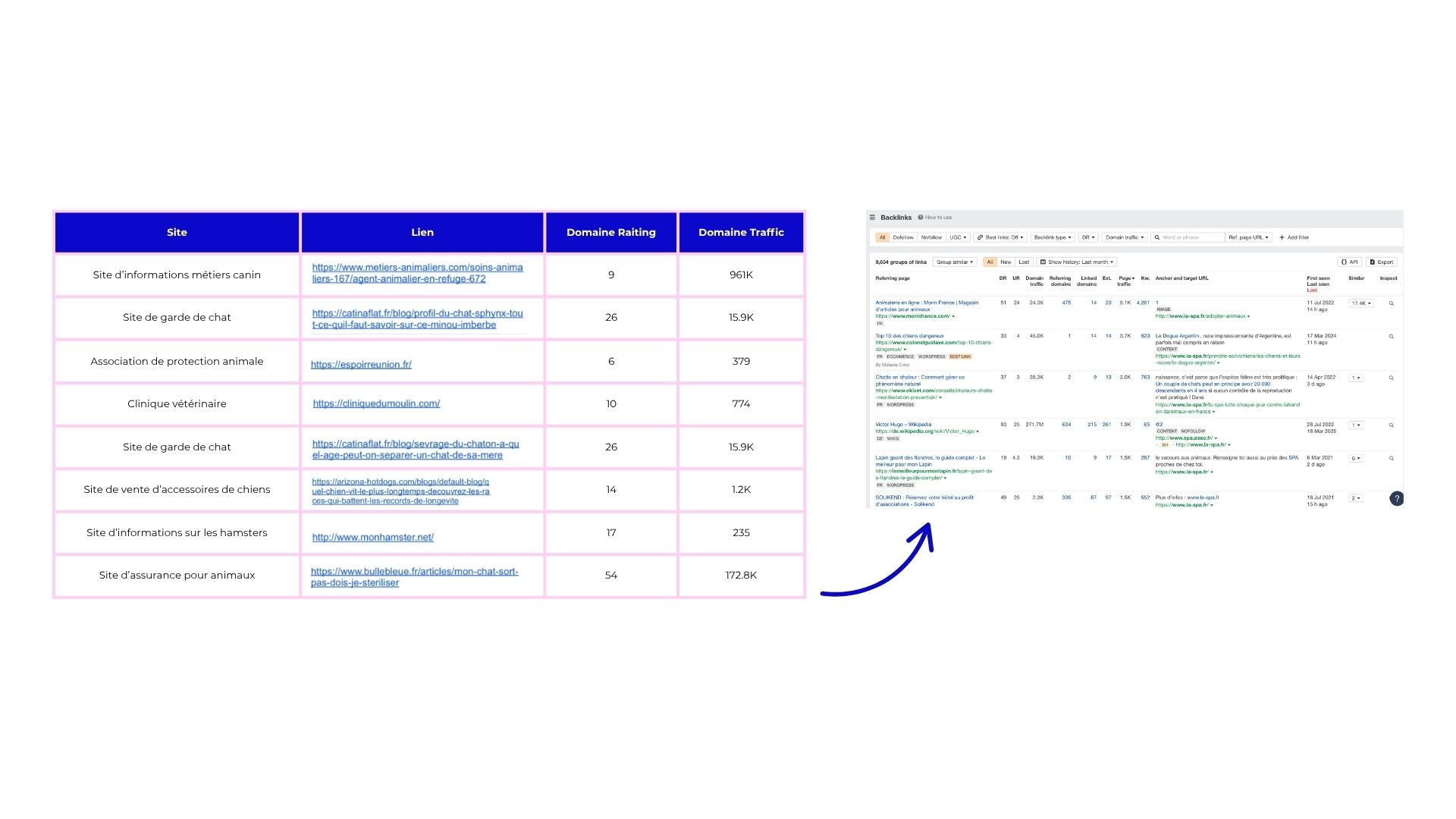Screen dimensions: 1456x819
Task: Click the DR column header
Action: [1003, 278]
